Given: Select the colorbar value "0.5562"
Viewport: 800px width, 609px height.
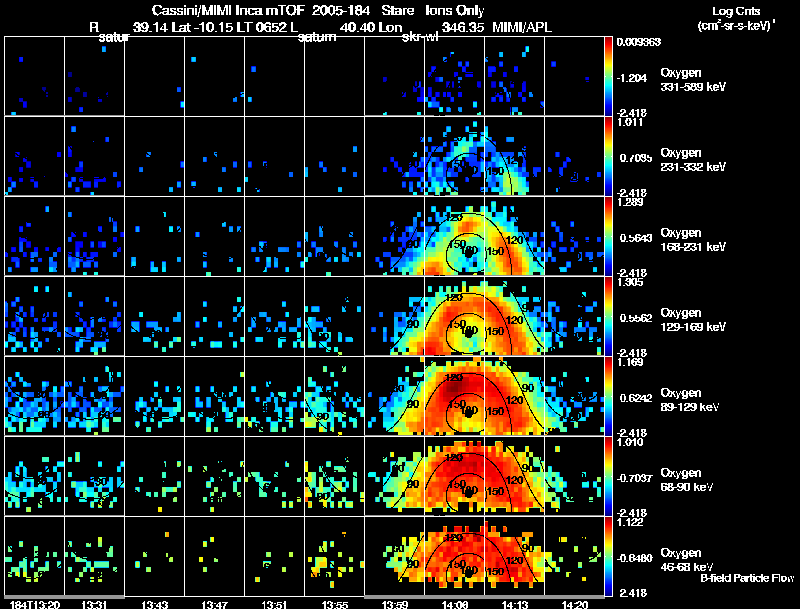Looking at the screenshot, I should [636, 318].
